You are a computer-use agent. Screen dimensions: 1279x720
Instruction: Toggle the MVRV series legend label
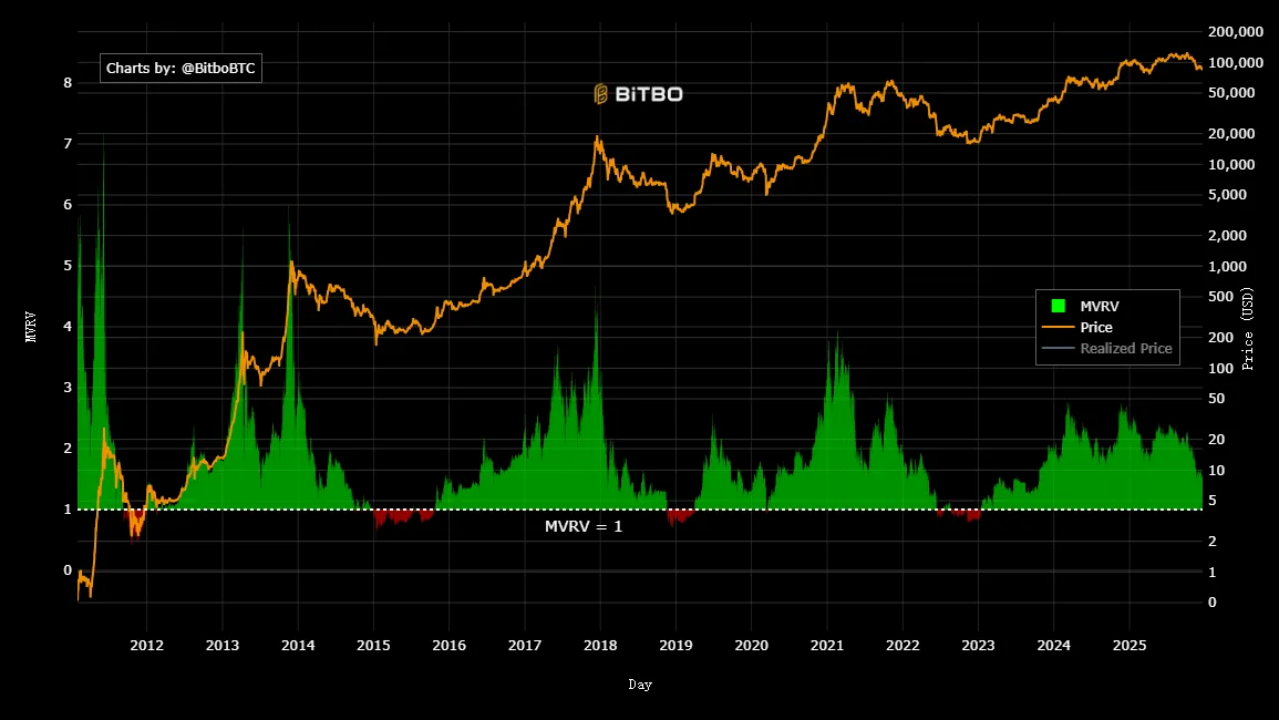(x=1100, y=306)
